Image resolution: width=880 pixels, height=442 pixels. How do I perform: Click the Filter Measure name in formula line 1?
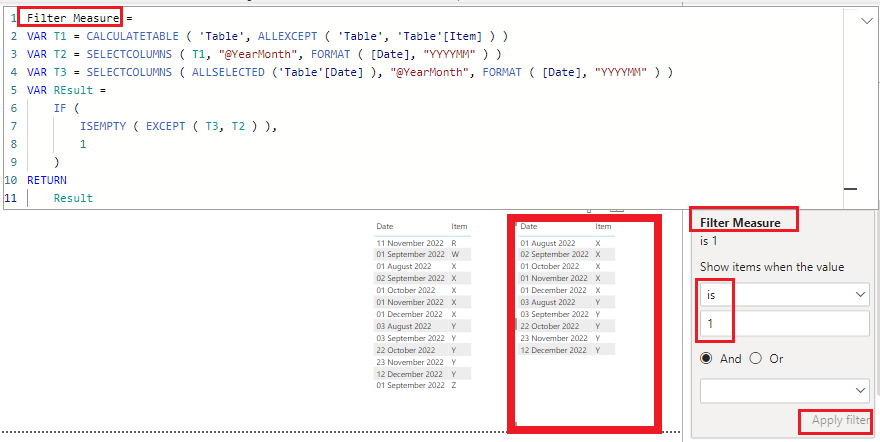tap(73, 18)
